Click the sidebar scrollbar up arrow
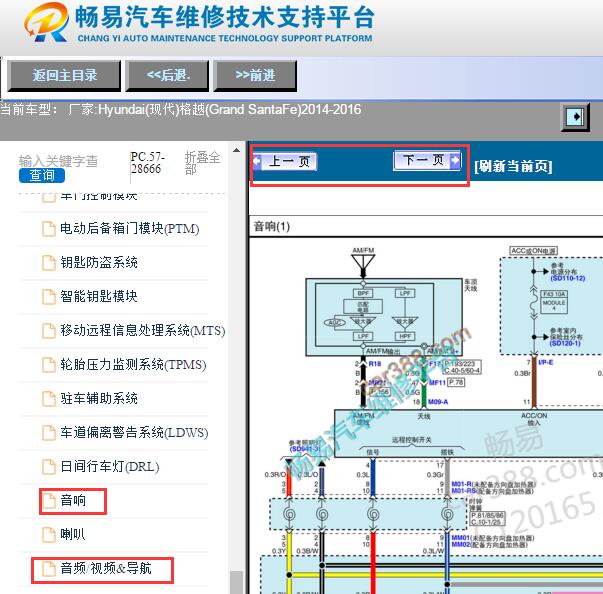Image resolution: width=603 pixels, height=594 pixels. [x=237, y=150]
